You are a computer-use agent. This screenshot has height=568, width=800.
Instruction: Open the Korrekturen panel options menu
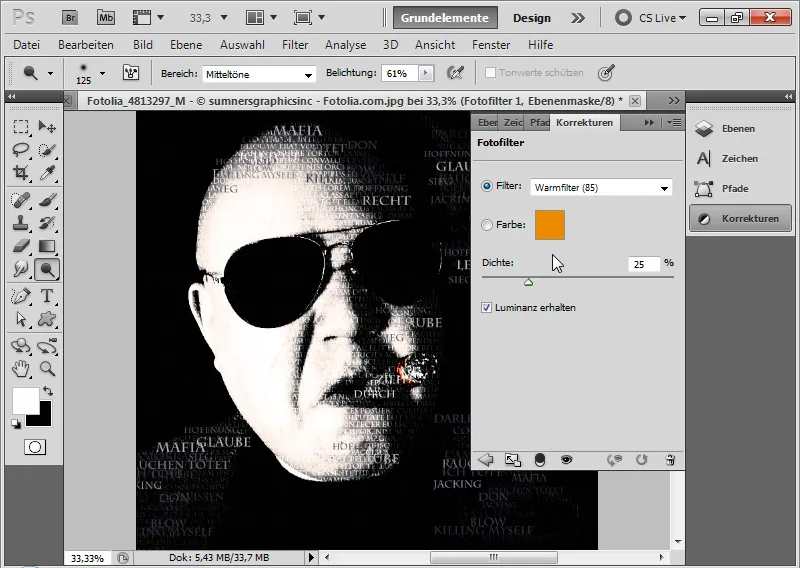674,122
